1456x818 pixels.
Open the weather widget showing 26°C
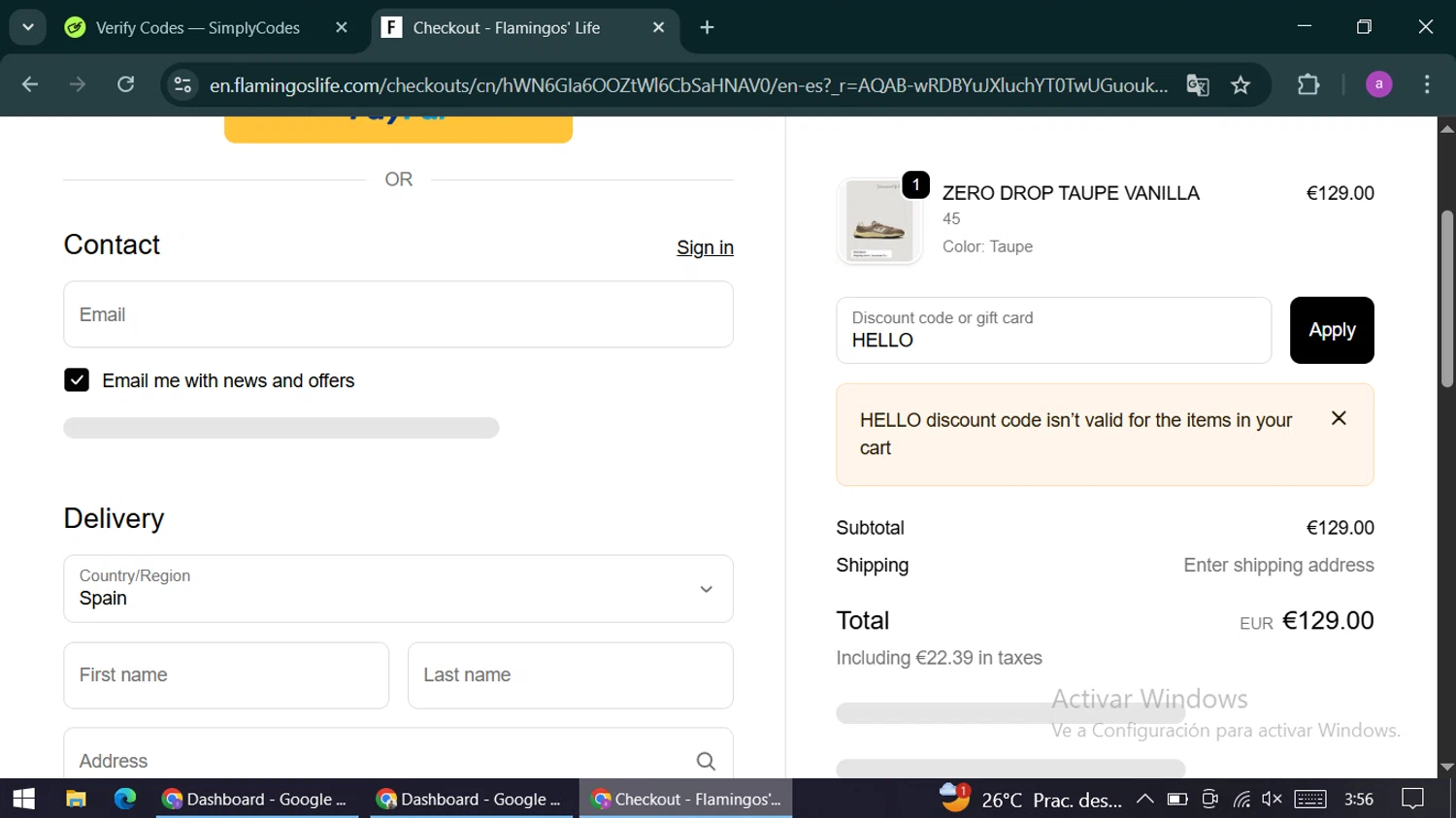click(x=1031, y=799)
